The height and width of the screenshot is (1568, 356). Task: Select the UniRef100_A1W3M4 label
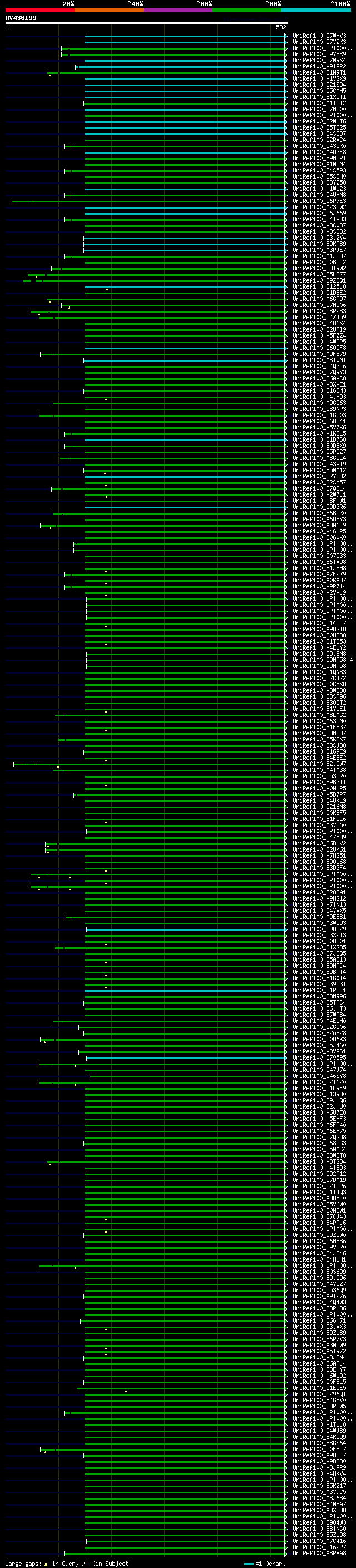[x=319, y=164]
